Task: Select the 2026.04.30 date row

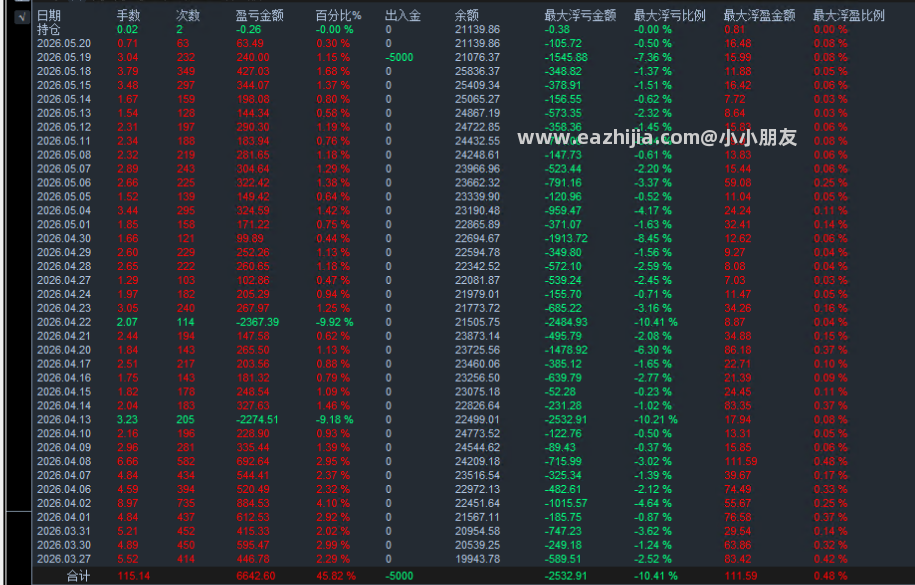Action: [64, 238]
